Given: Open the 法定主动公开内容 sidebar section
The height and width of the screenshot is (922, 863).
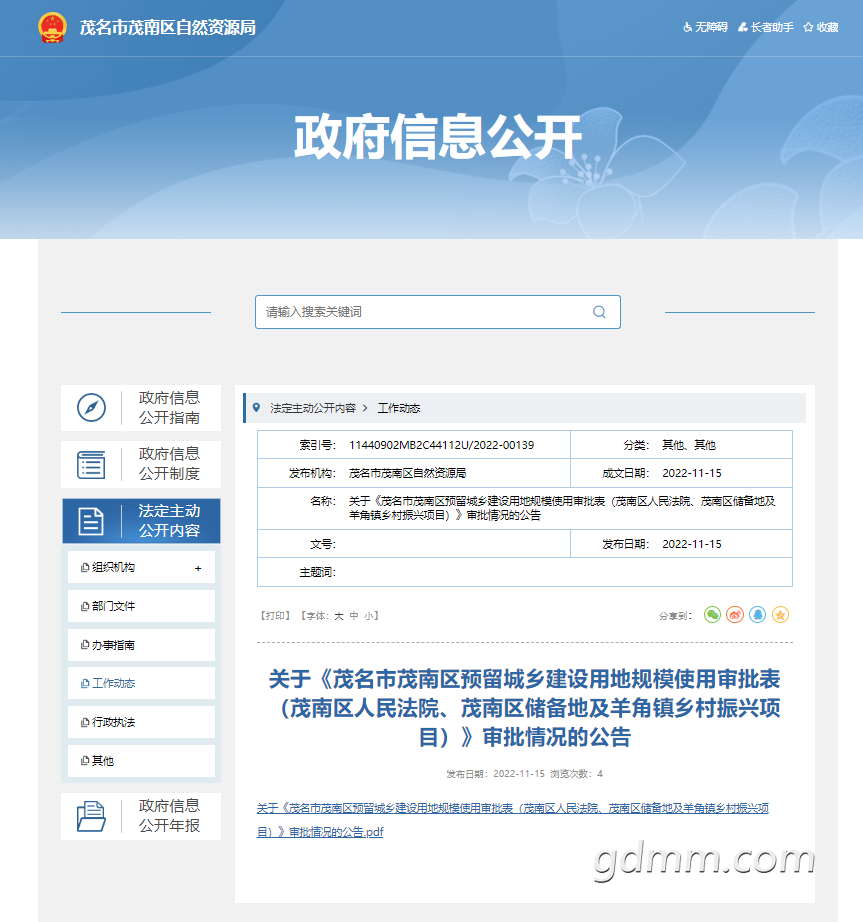Looking at the screenshot, I should (x=141, y=521).
